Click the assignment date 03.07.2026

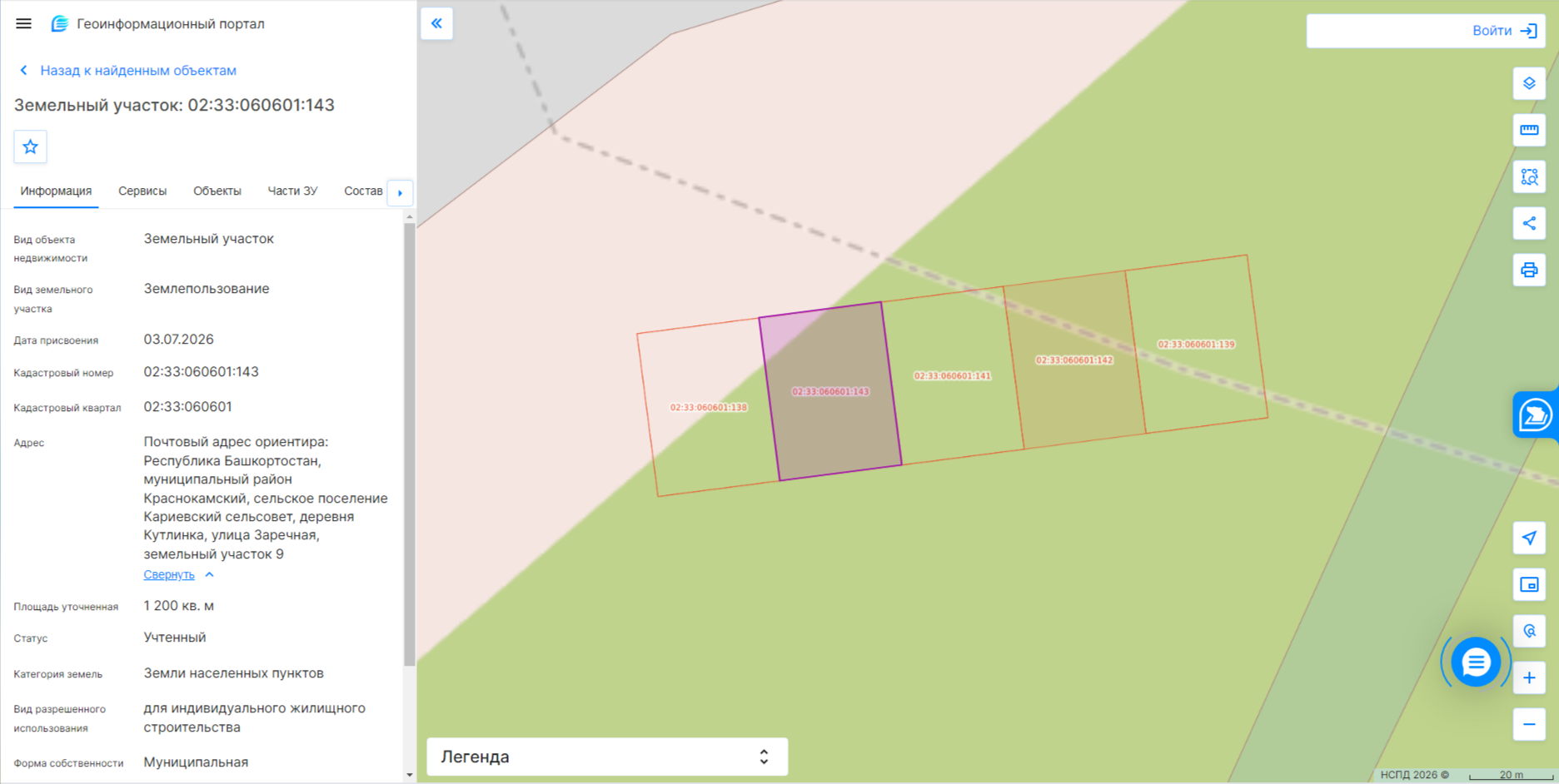pos(179,340)
